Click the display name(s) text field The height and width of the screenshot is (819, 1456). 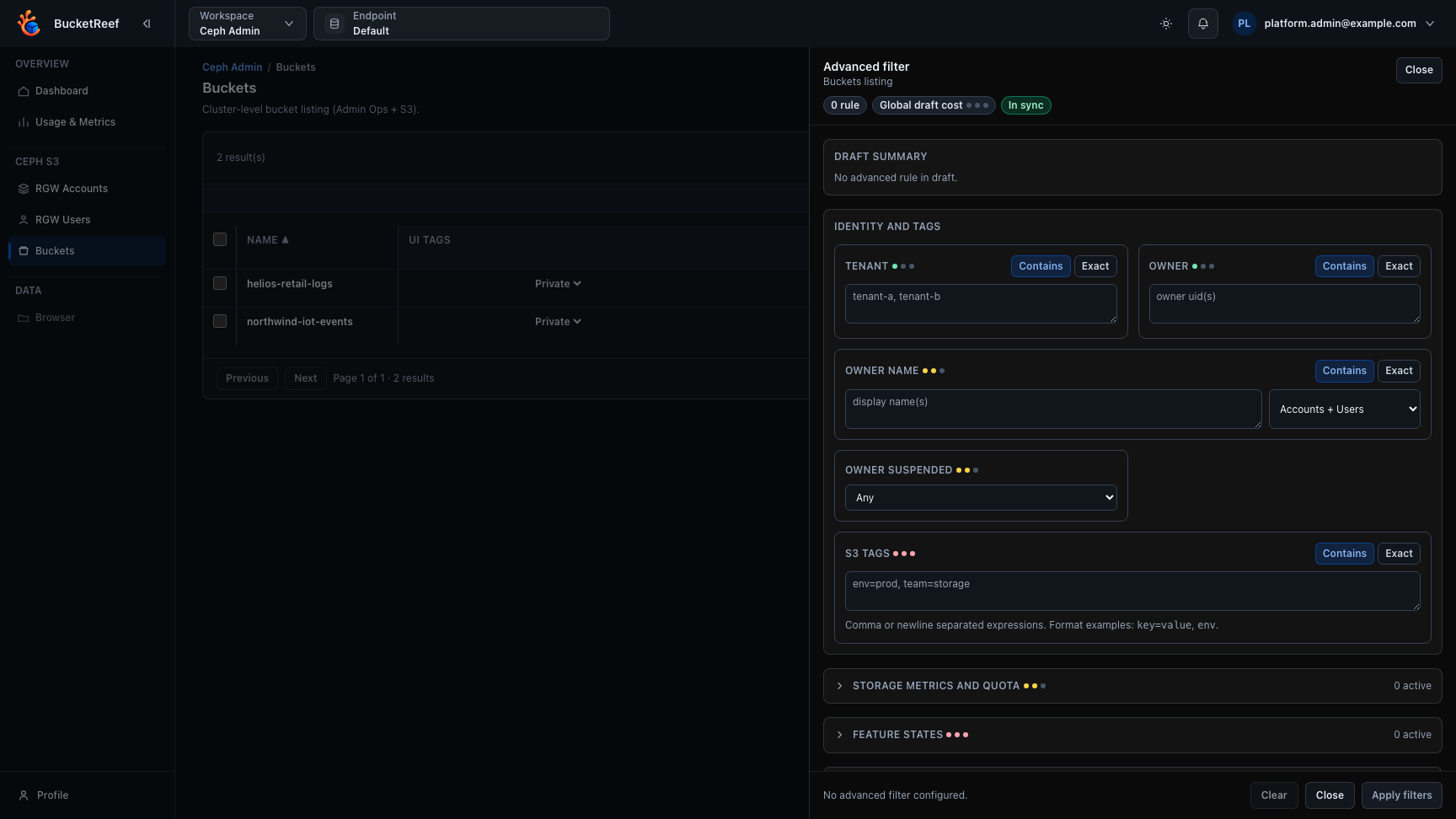point(1053,409)
